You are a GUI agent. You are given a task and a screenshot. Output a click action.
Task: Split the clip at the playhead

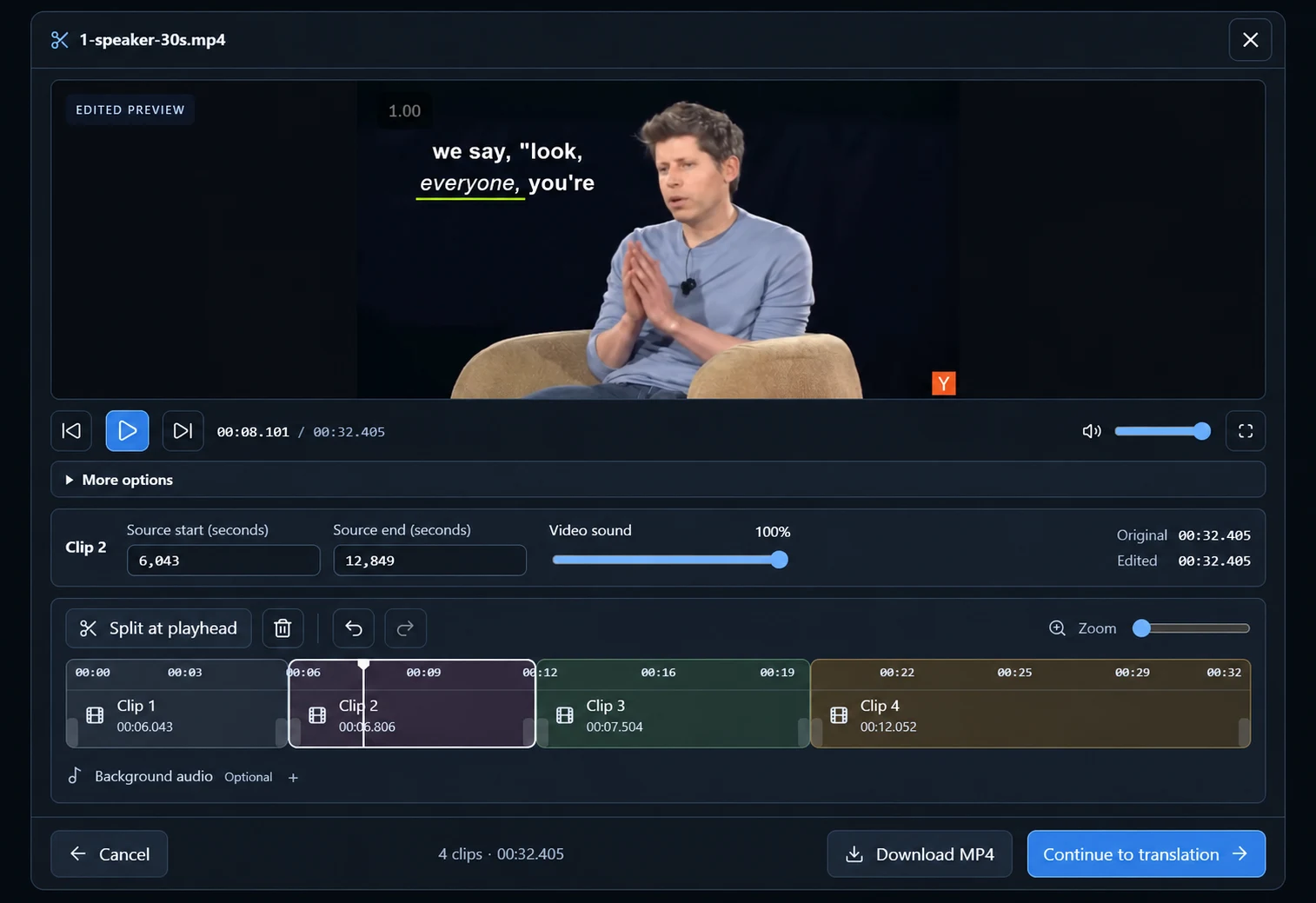click(158, 628)
